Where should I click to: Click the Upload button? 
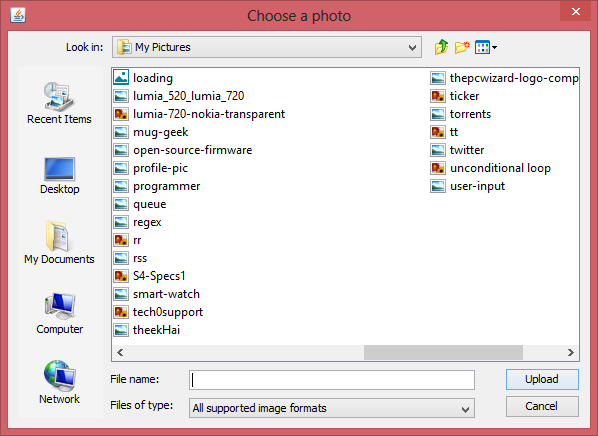[x=542, y=379]
